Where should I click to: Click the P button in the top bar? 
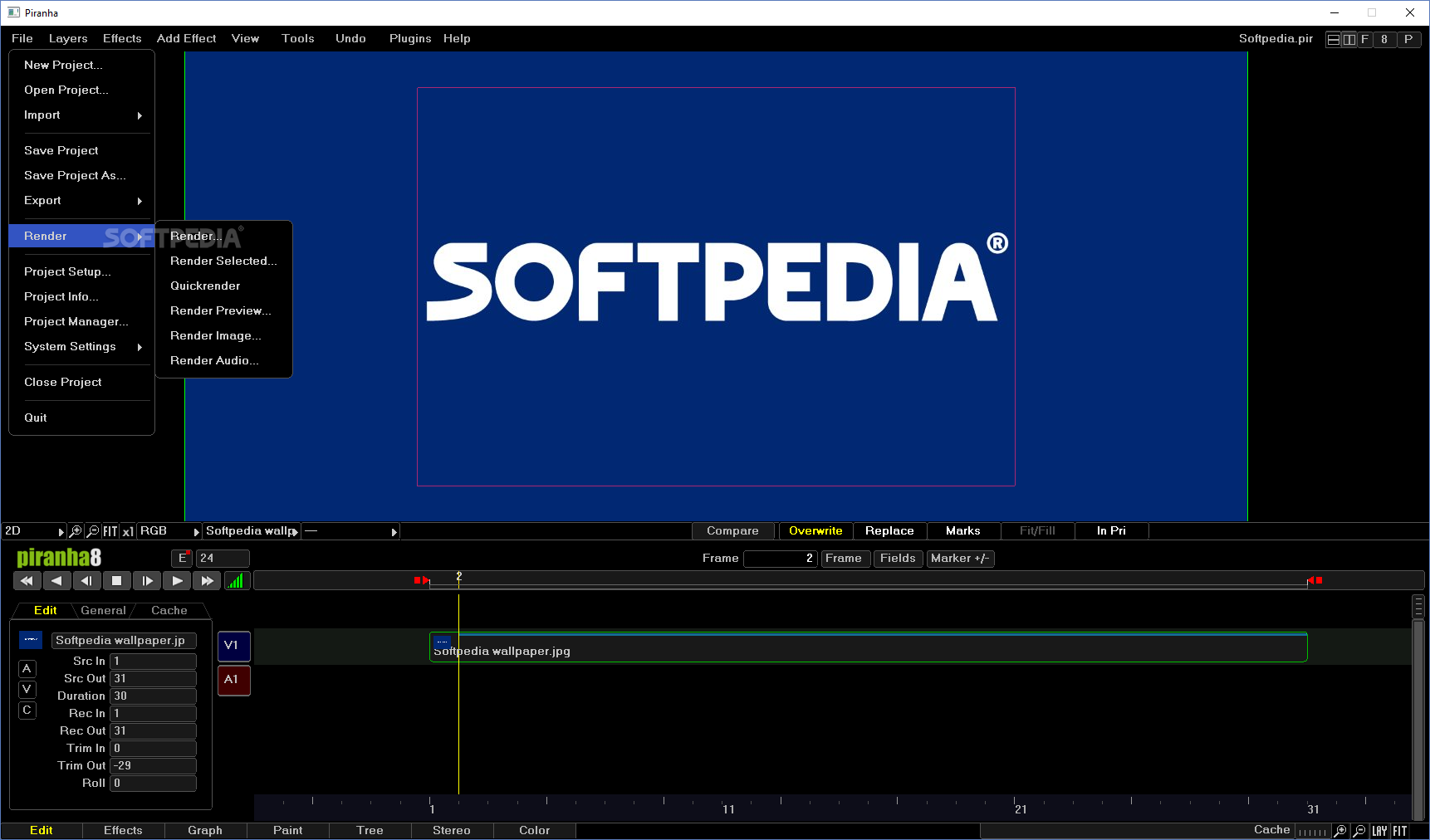coord(1408,39)
